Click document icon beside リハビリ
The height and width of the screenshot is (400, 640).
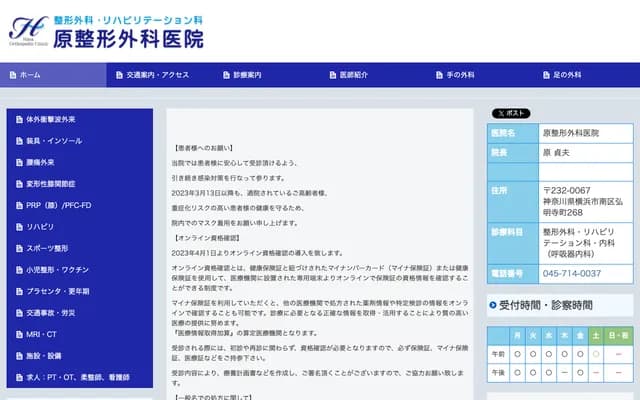pyautogui.click(x=18, y=227)
